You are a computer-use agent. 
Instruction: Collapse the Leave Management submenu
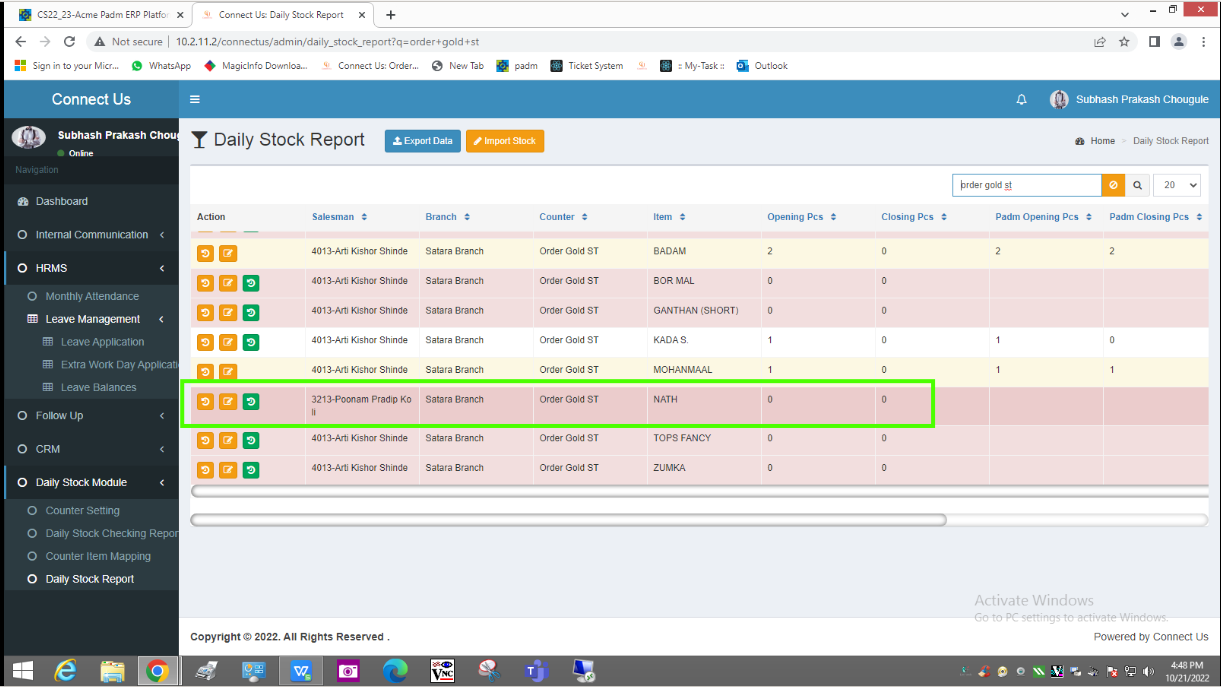pyautogui.click(x=95, y=319)
